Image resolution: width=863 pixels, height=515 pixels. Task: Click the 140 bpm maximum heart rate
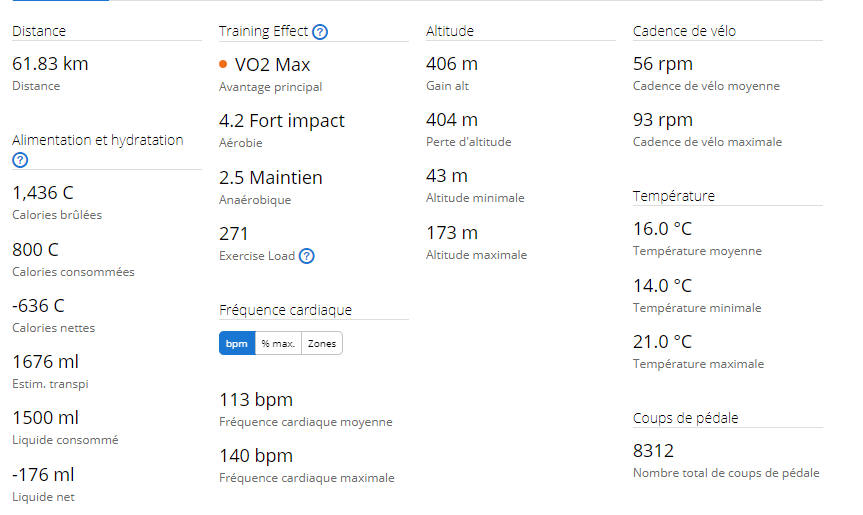click(x=256, y=456)
